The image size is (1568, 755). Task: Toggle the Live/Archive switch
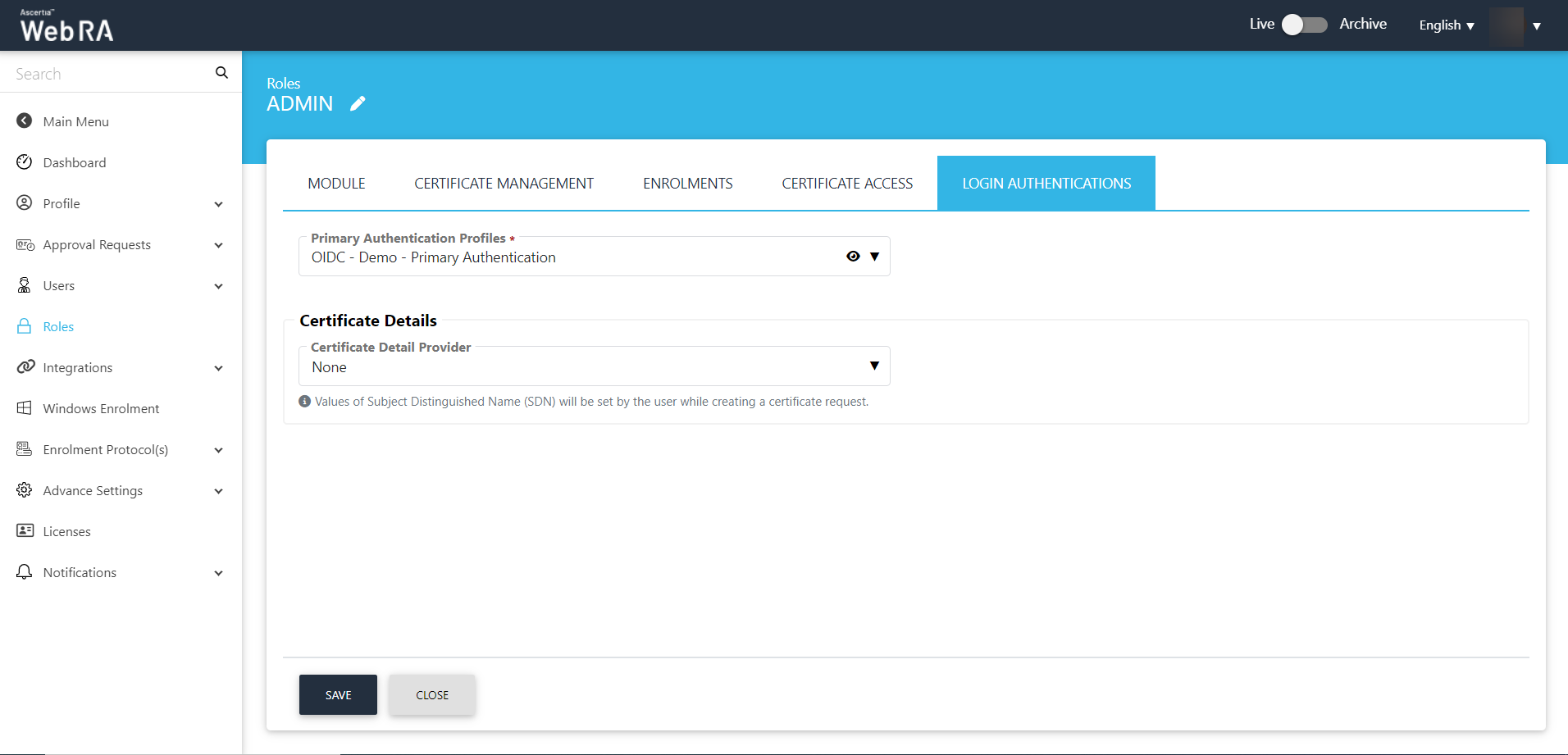point(1304,25)
